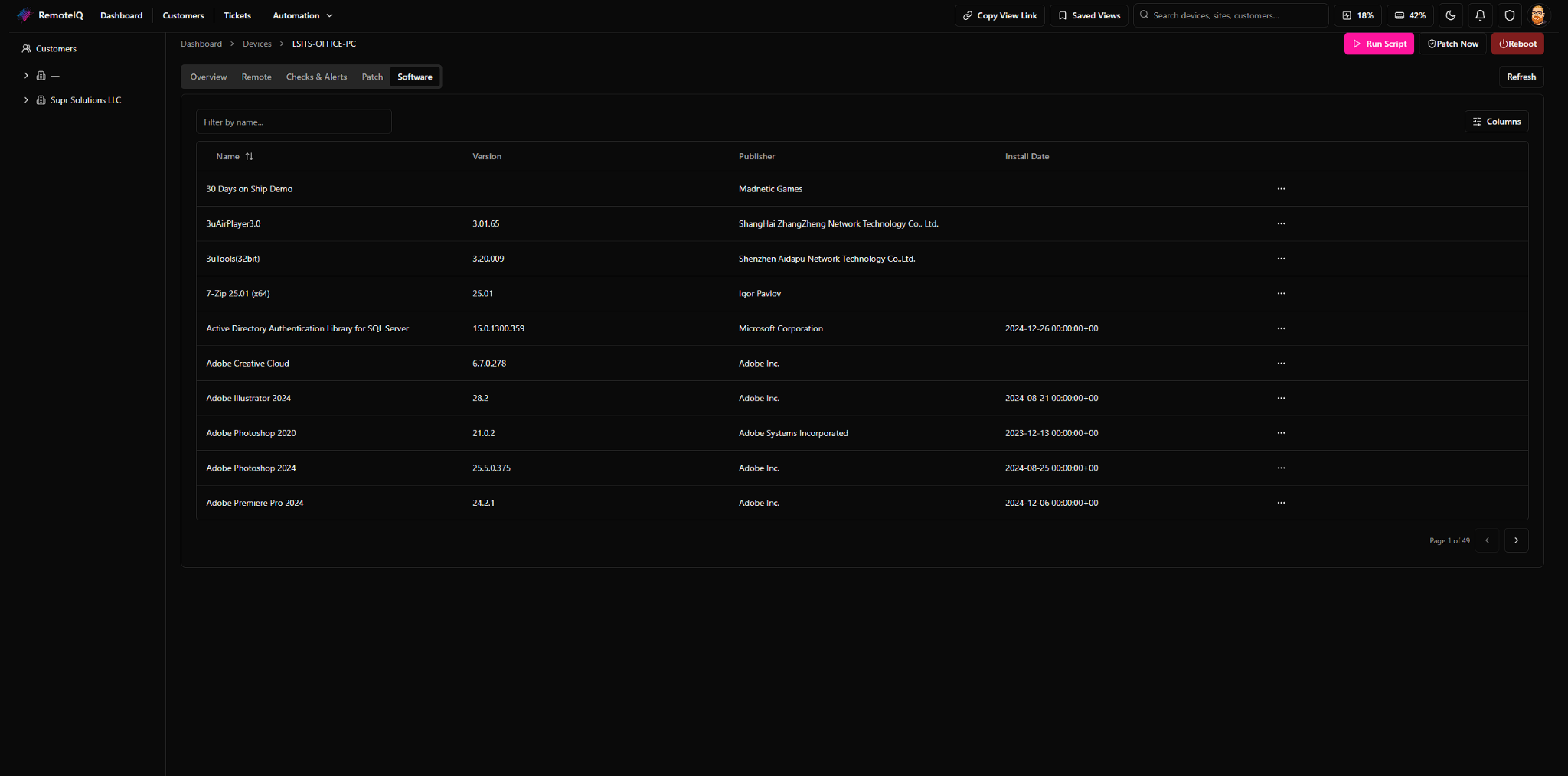Open row actions for 7-Zip 25.01
Screen dimensions: 1568x776
tap(1281, 293)
